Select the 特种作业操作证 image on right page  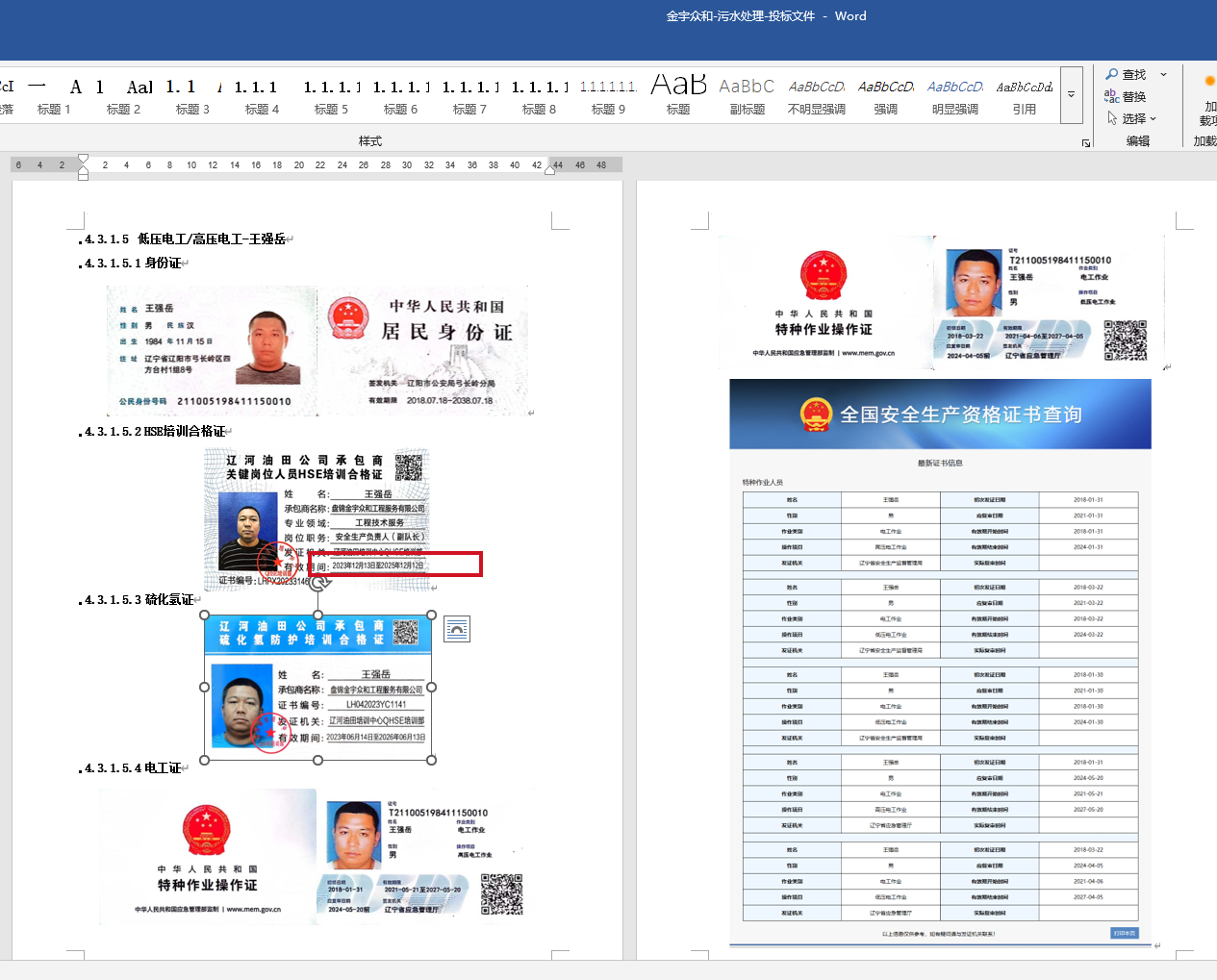click(941, 303)
